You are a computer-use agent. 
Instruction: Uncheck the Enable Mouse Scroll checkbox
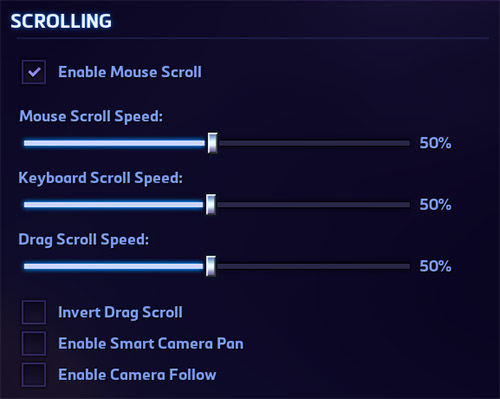tap(34, 72)
